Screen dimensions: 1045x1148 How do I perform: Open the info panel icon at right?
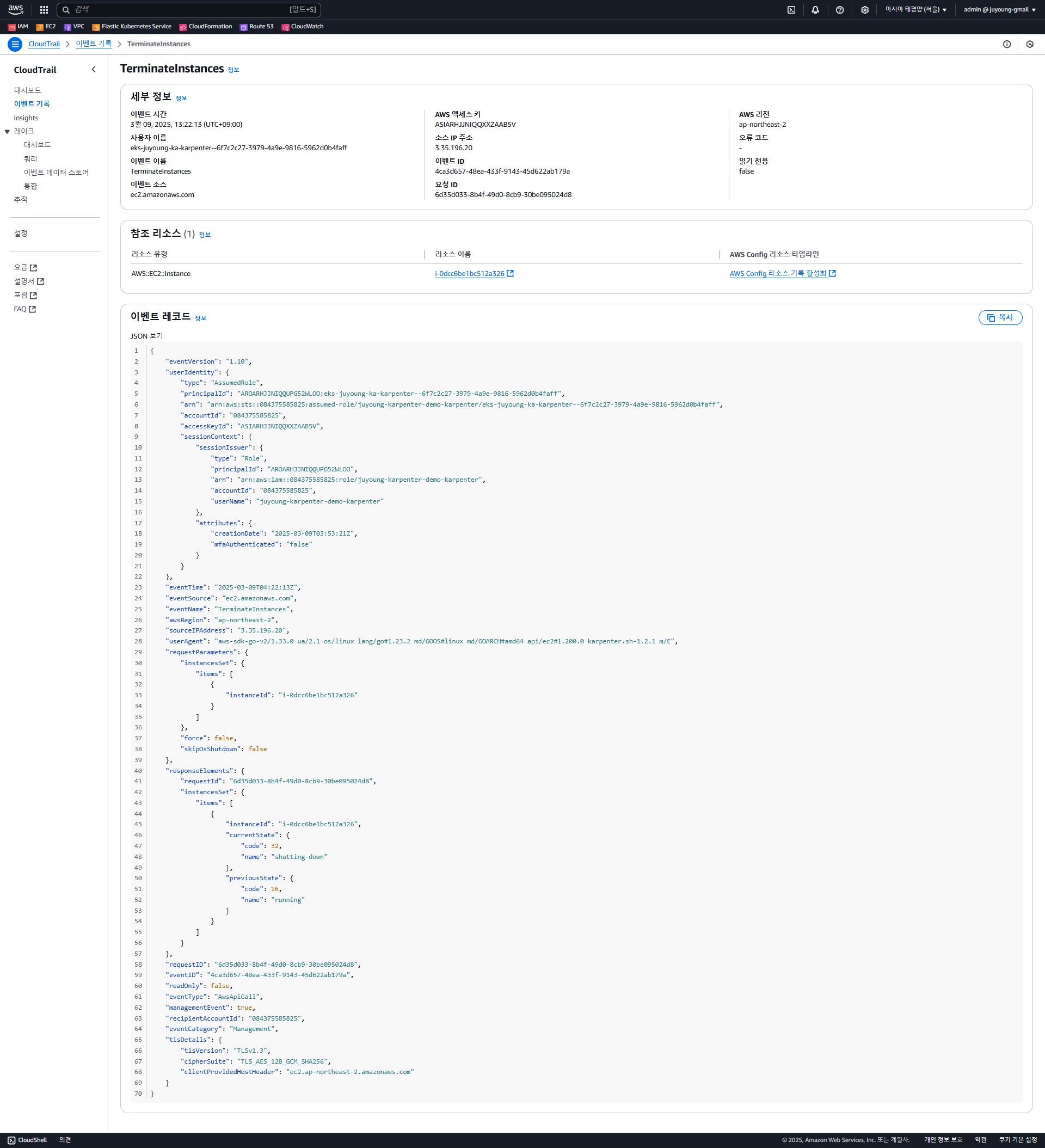1006,44
